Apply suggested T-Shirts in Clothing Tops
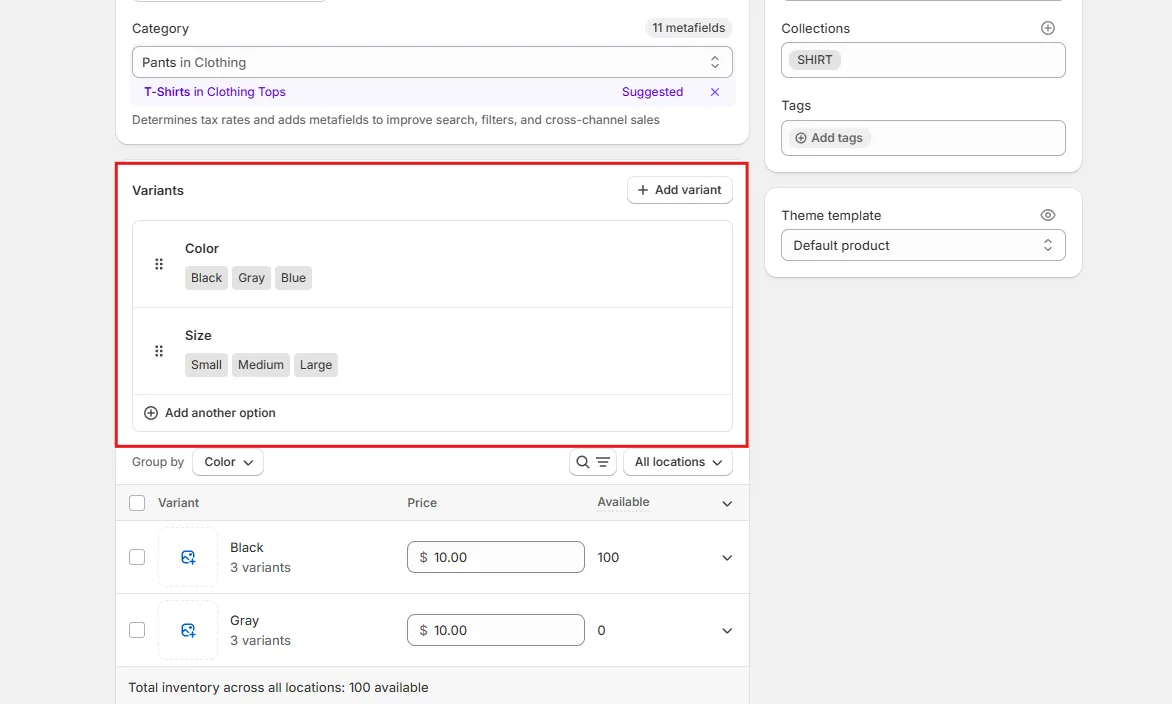Screen dimensions: 1172x704 pyautogui.click(x=215, y=92)
